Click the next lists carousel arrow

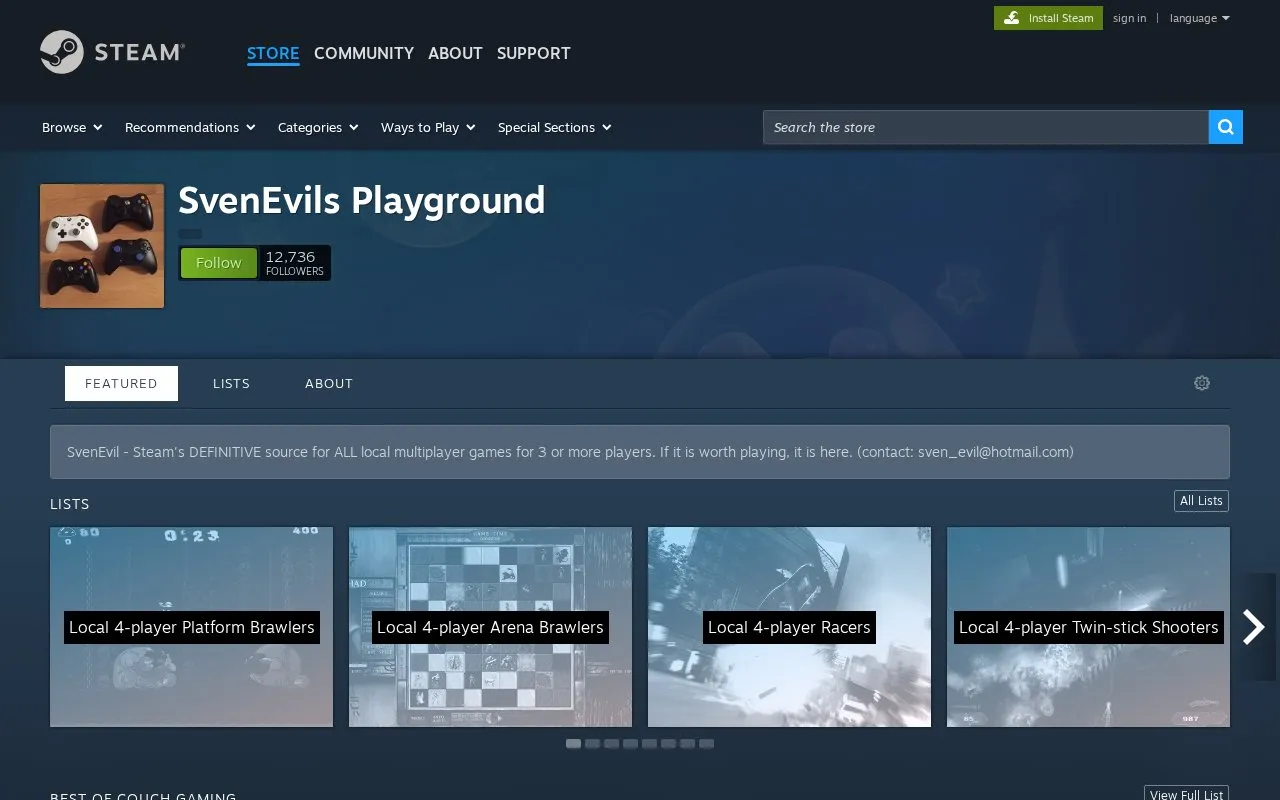(x=1254, y=627)
